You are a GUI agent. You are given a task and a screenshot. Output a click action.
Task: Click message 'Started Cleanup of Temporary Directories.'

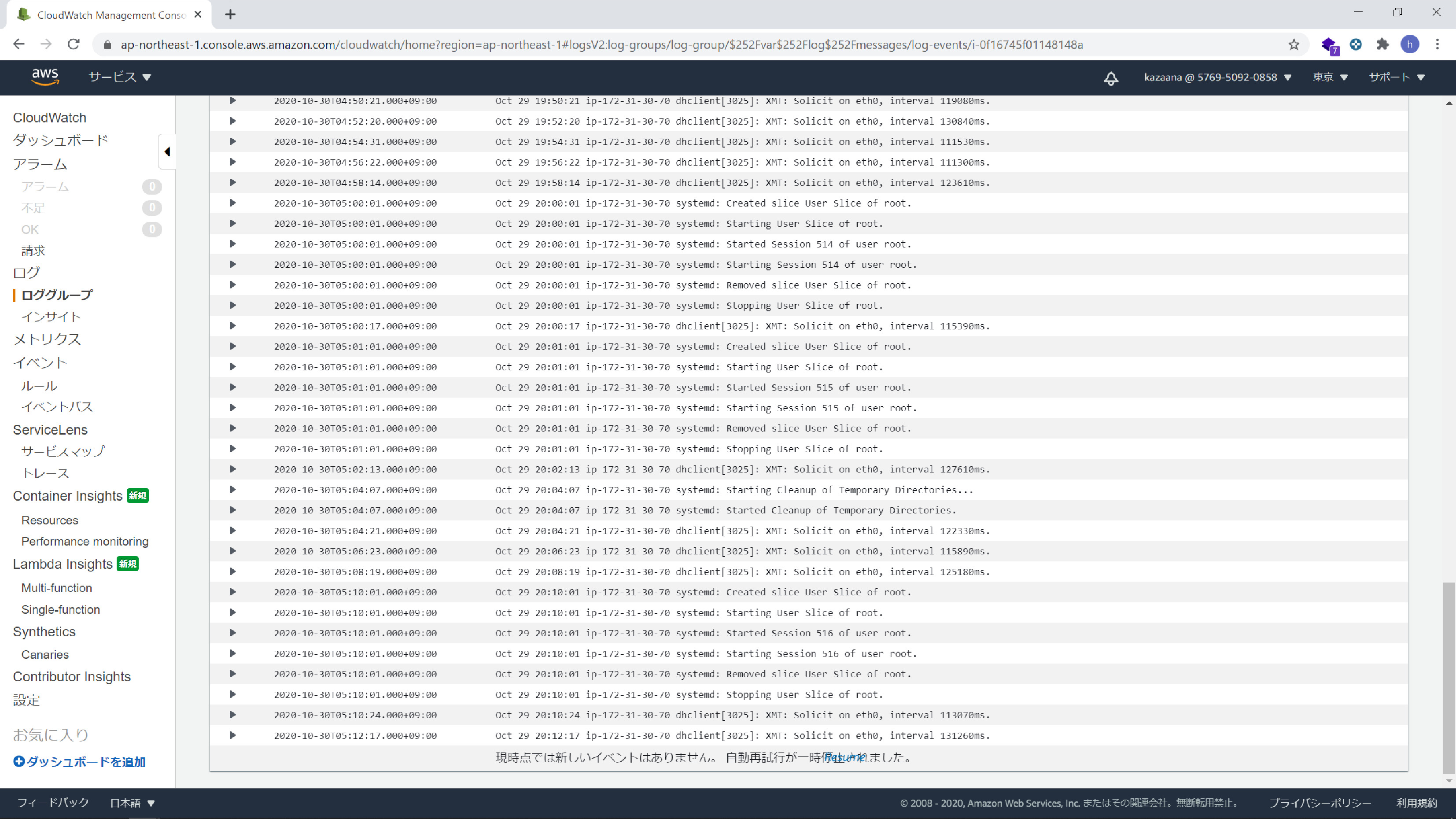[841, 510]
